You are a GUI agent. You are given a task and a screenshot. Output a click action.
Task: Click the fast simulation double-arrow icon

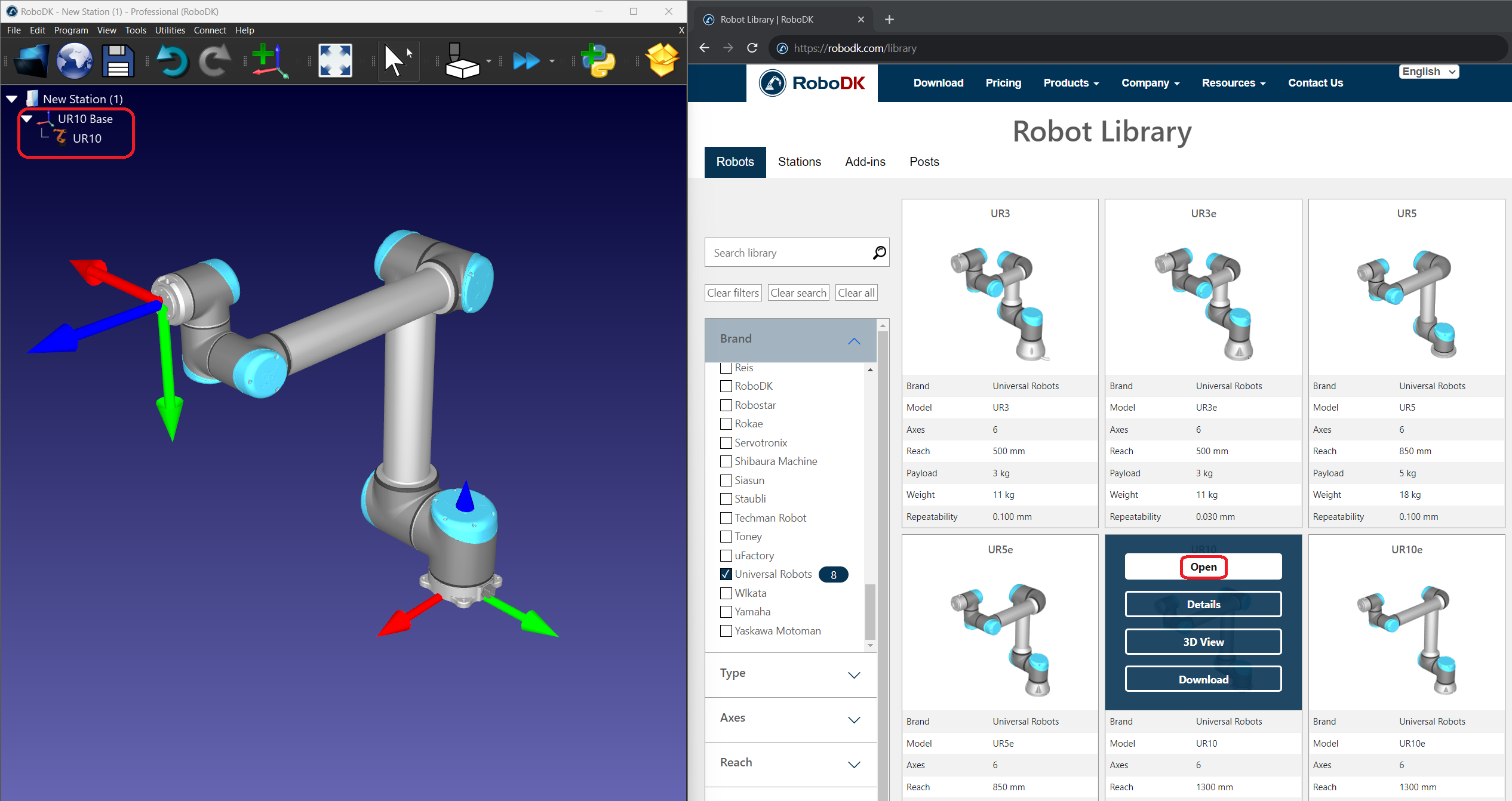point(526,61)
